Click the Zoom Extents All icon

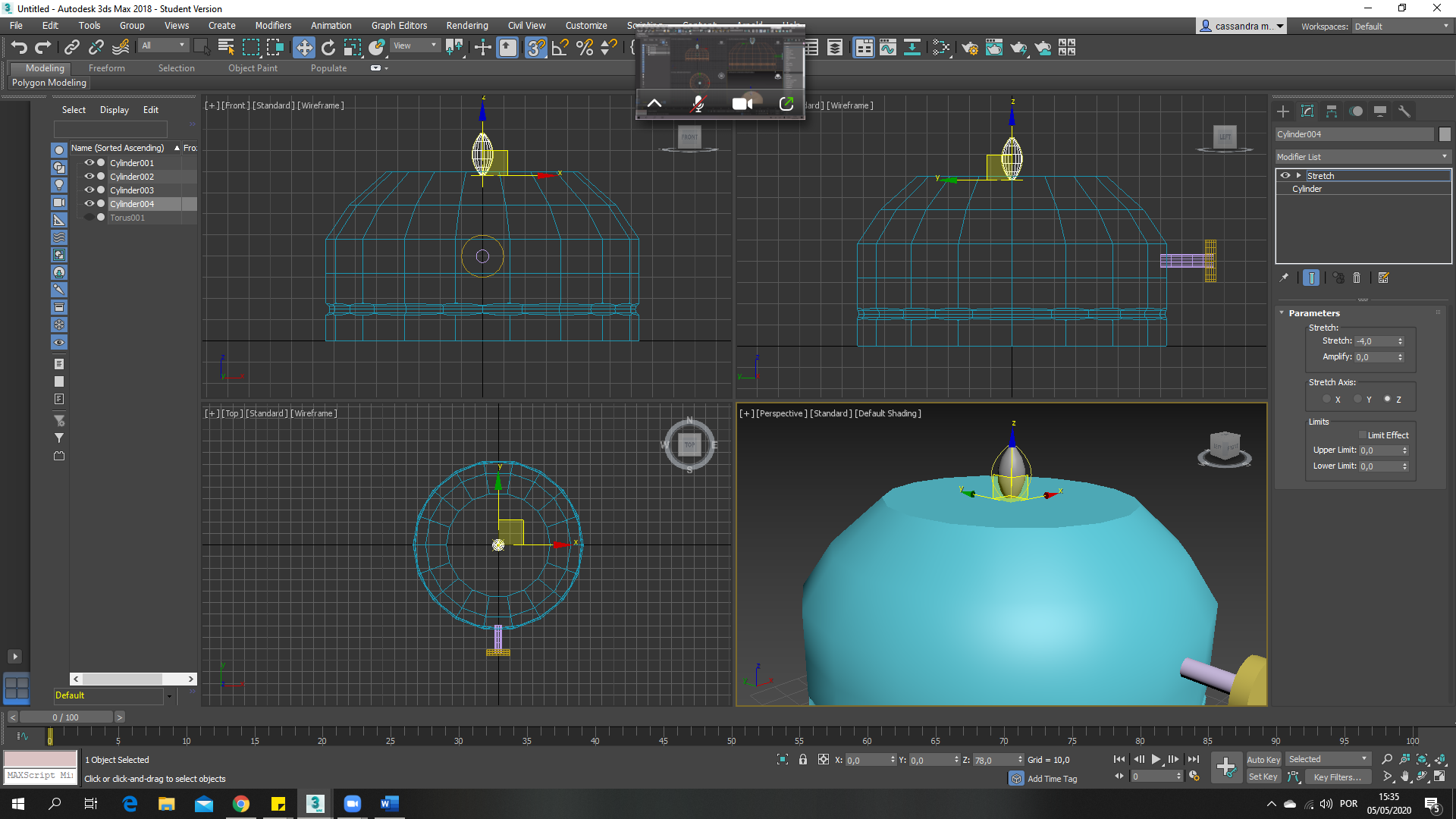[x=1439, y=759]
